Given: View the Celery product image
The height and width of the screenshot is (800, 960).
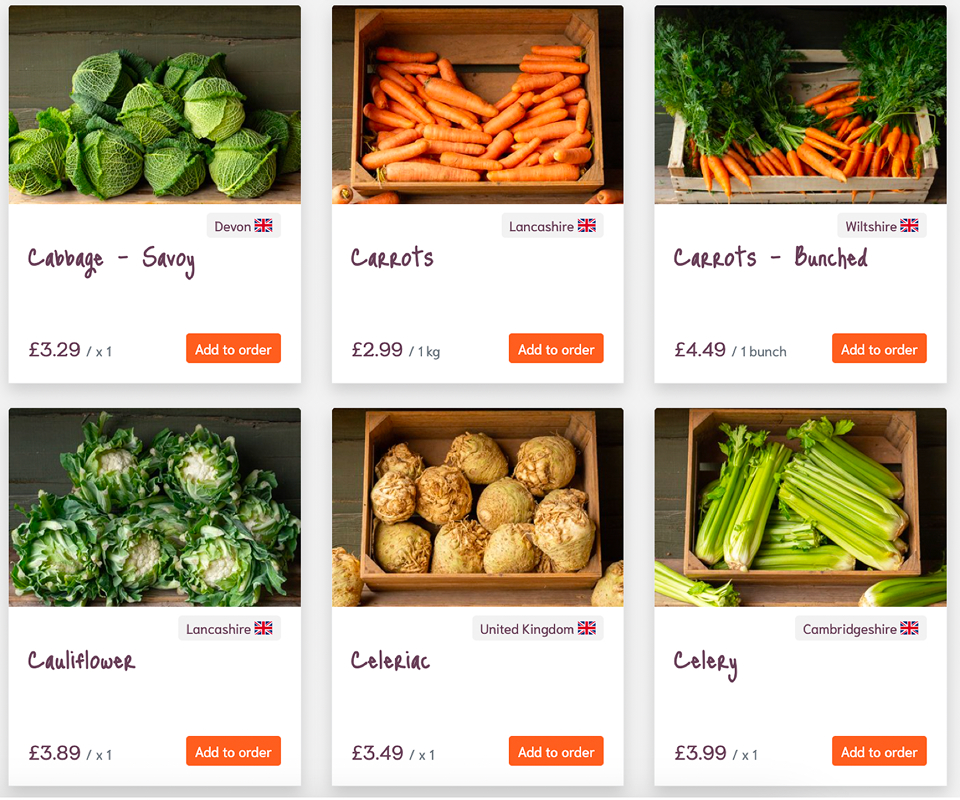Looking at the screenshot, I should (x=800, y=507).
